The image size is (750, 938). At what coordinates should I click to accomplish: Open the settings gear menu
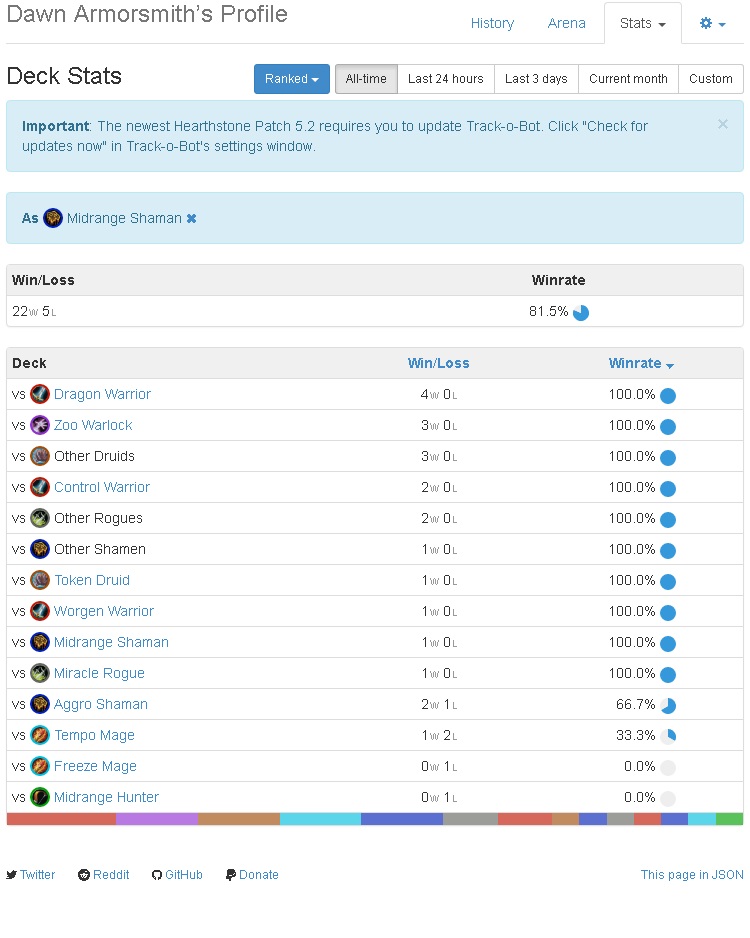point(713,23)
